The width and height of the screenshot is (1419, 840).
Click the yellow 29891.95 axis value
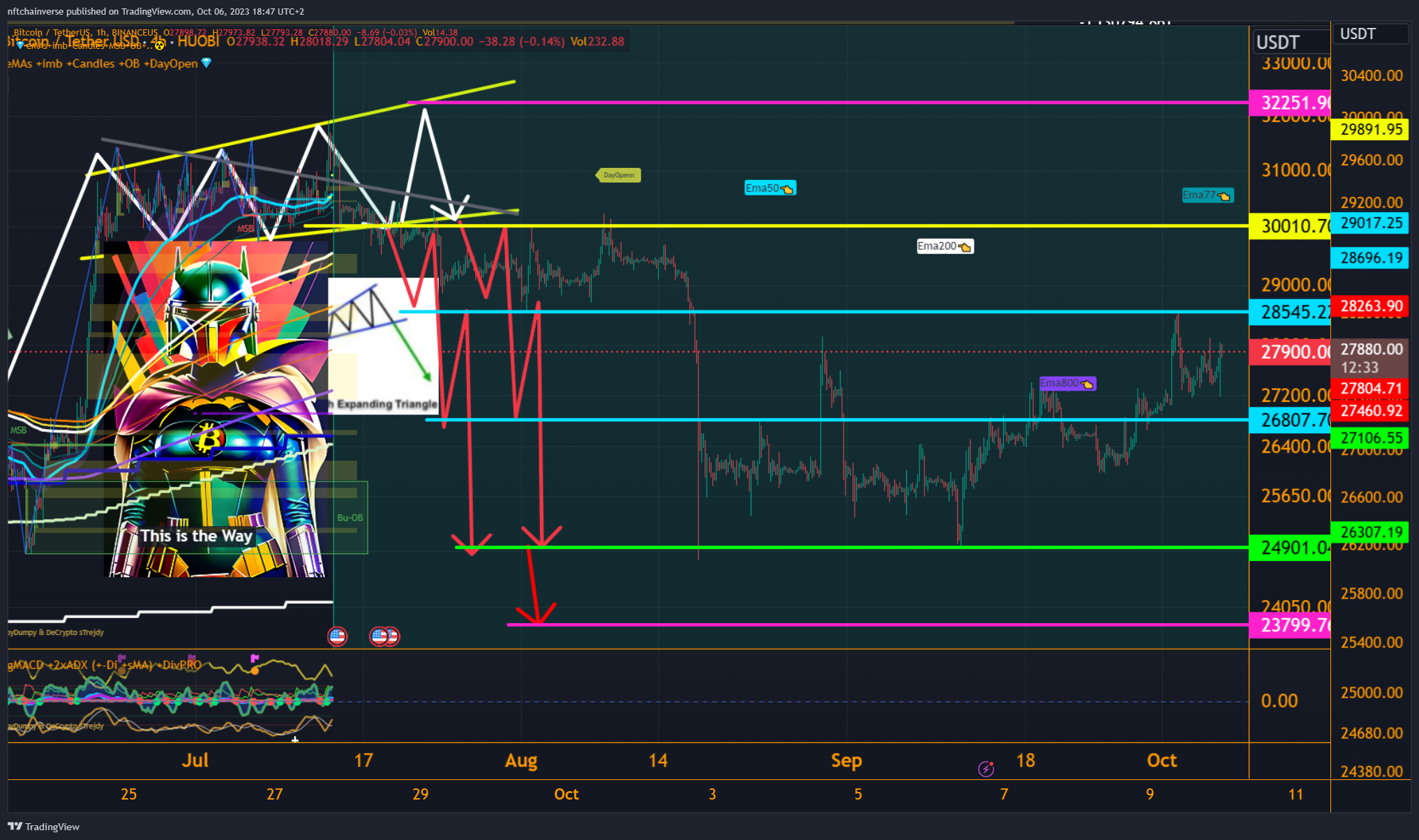coord(1370,130)
